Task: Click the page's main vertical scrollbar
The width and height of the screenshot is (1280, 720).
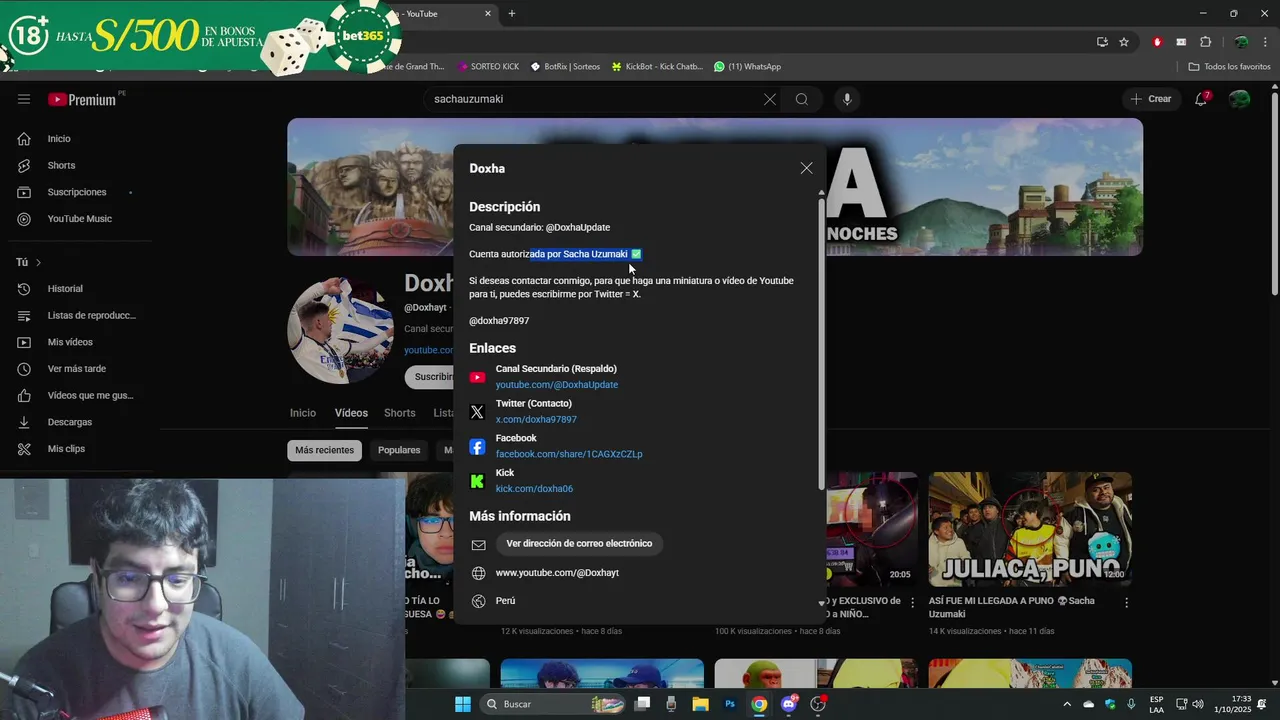Action: 1274,195
